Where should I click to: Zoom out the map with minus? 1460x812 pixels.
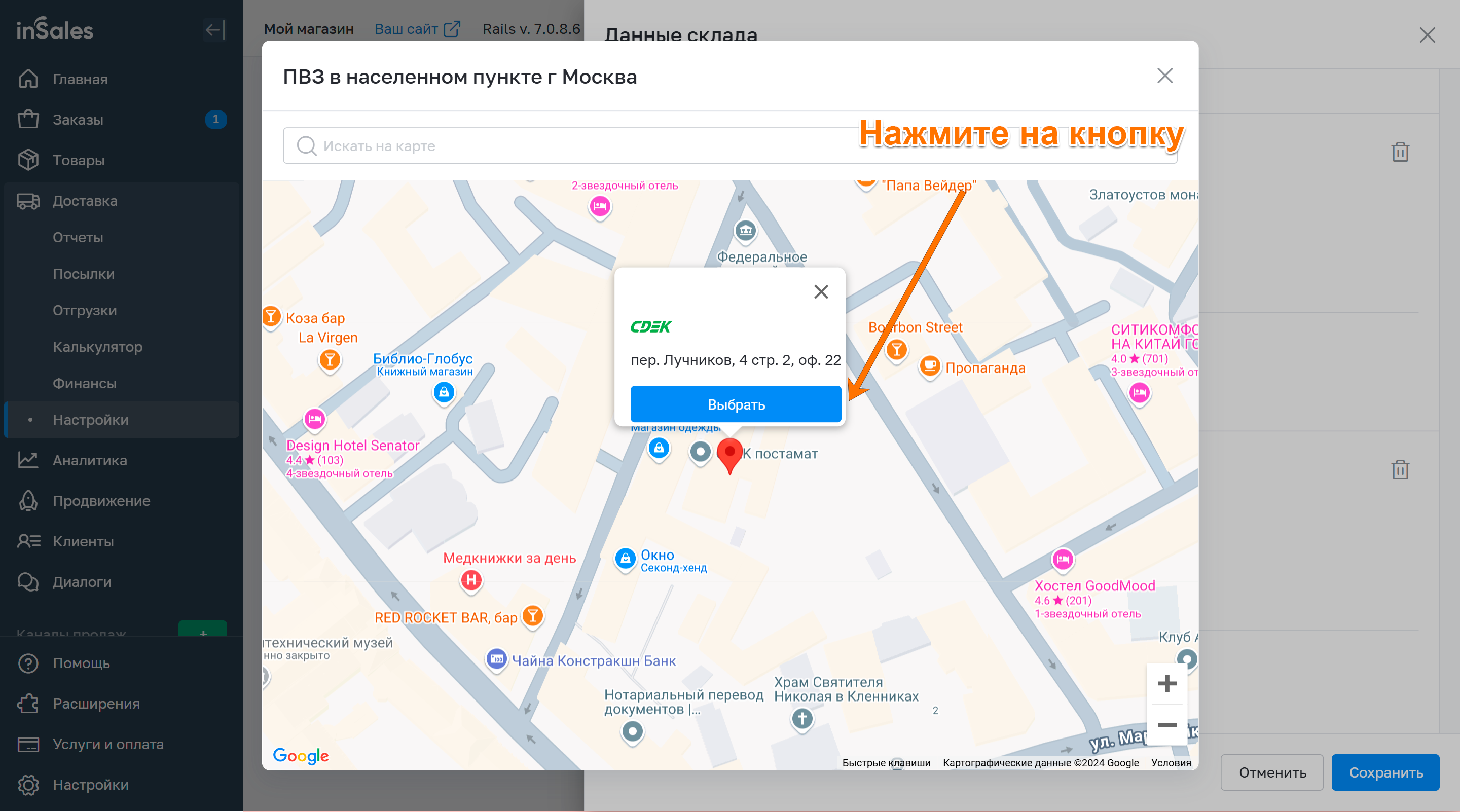coord(1166,725)
